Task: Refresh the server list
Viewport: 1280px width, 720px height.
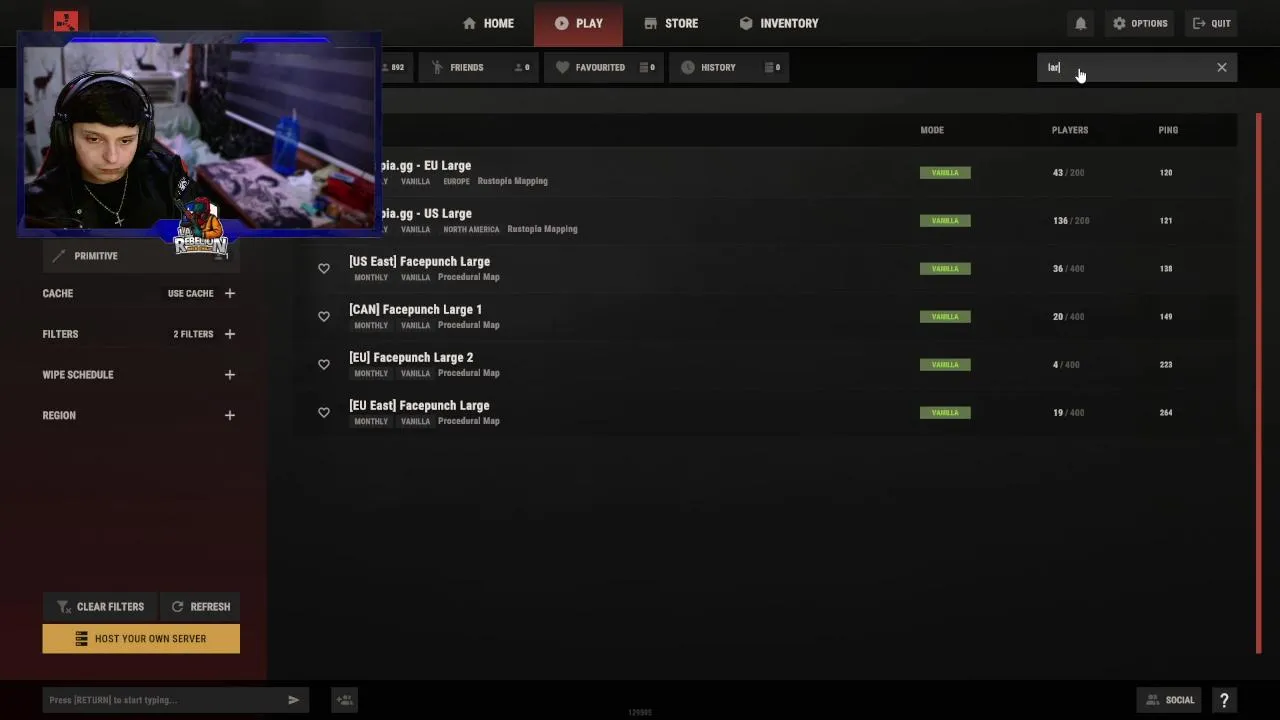Action: pyautogui.click(x=200, y=607)
